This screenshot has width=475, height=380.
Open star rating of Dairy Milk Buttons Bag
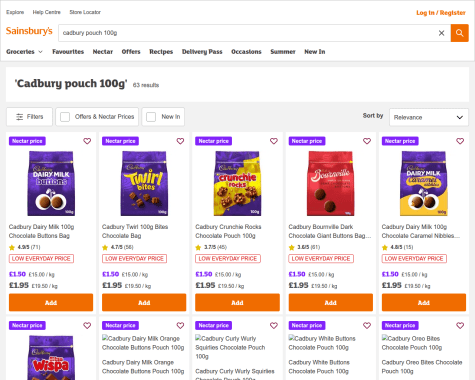click(x=24, y=247)
